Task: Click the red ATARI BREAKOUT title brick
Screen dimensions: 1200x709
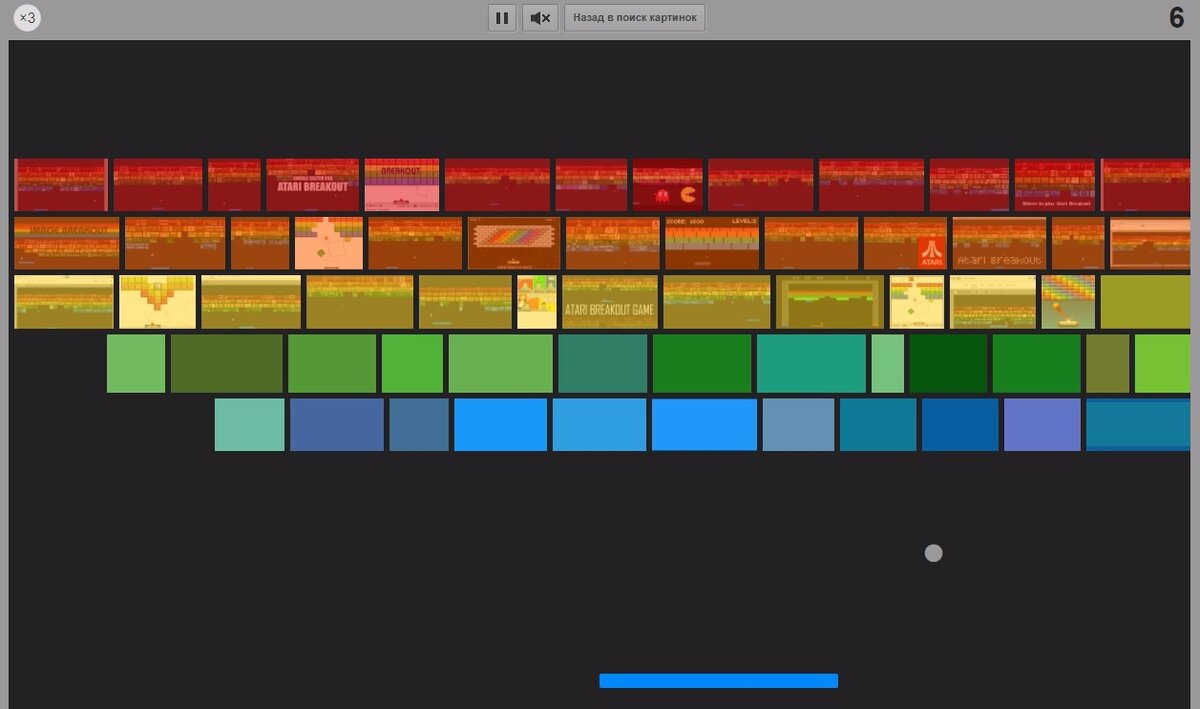Action: point(313,185)
